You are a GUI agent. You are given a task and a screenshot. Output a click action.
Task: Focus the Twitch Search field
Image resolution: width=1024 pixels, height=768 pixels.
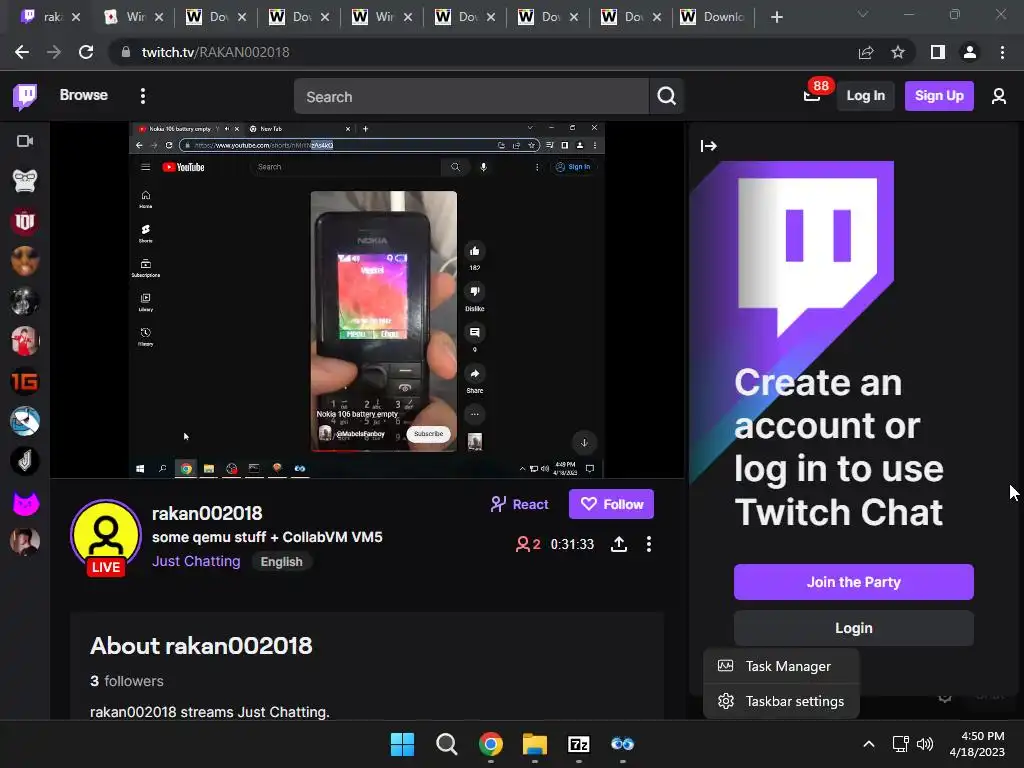[472, 97]
